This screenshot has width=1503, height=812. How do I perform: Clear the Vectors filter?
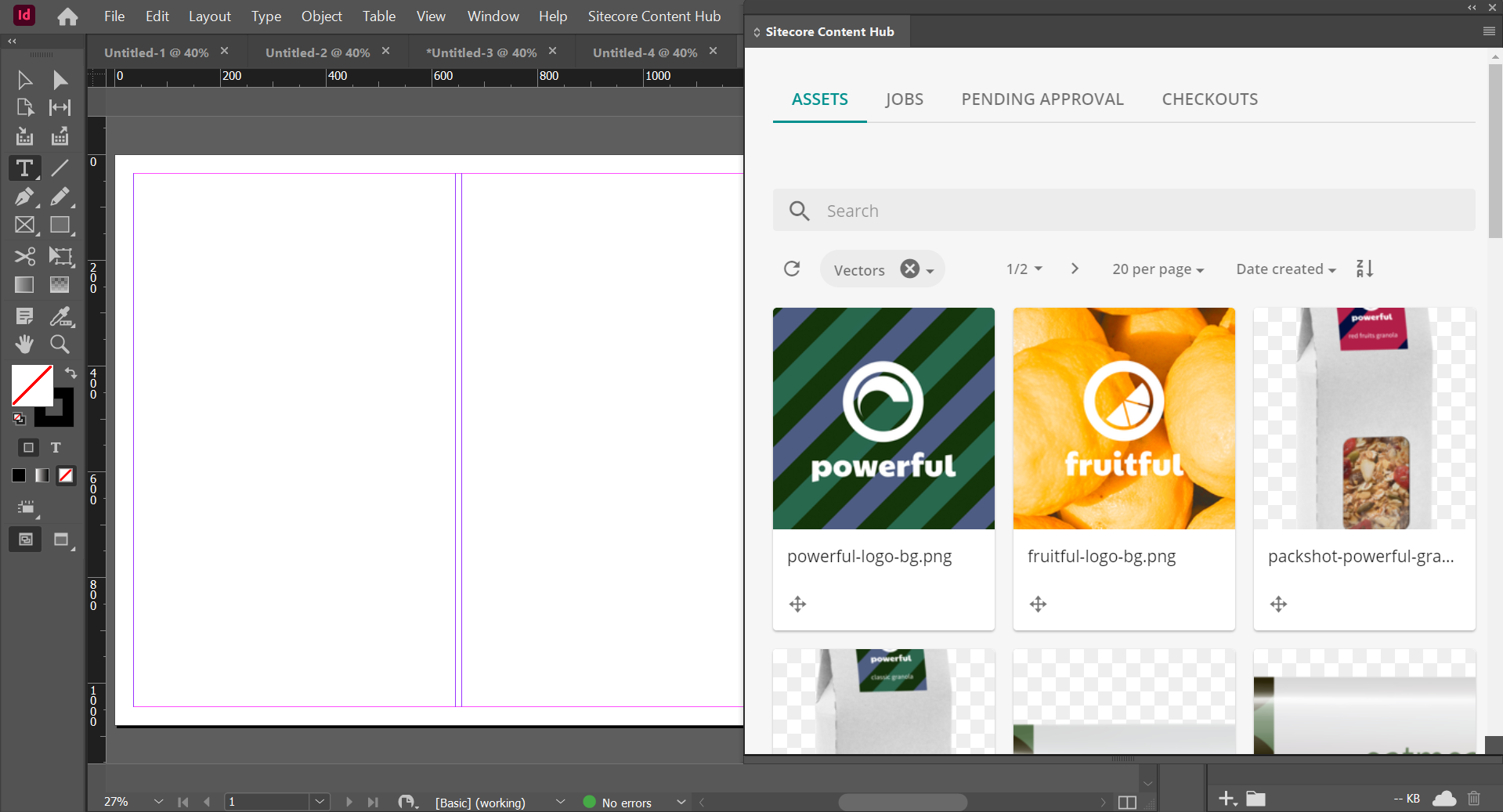click(x=909, y=269)
